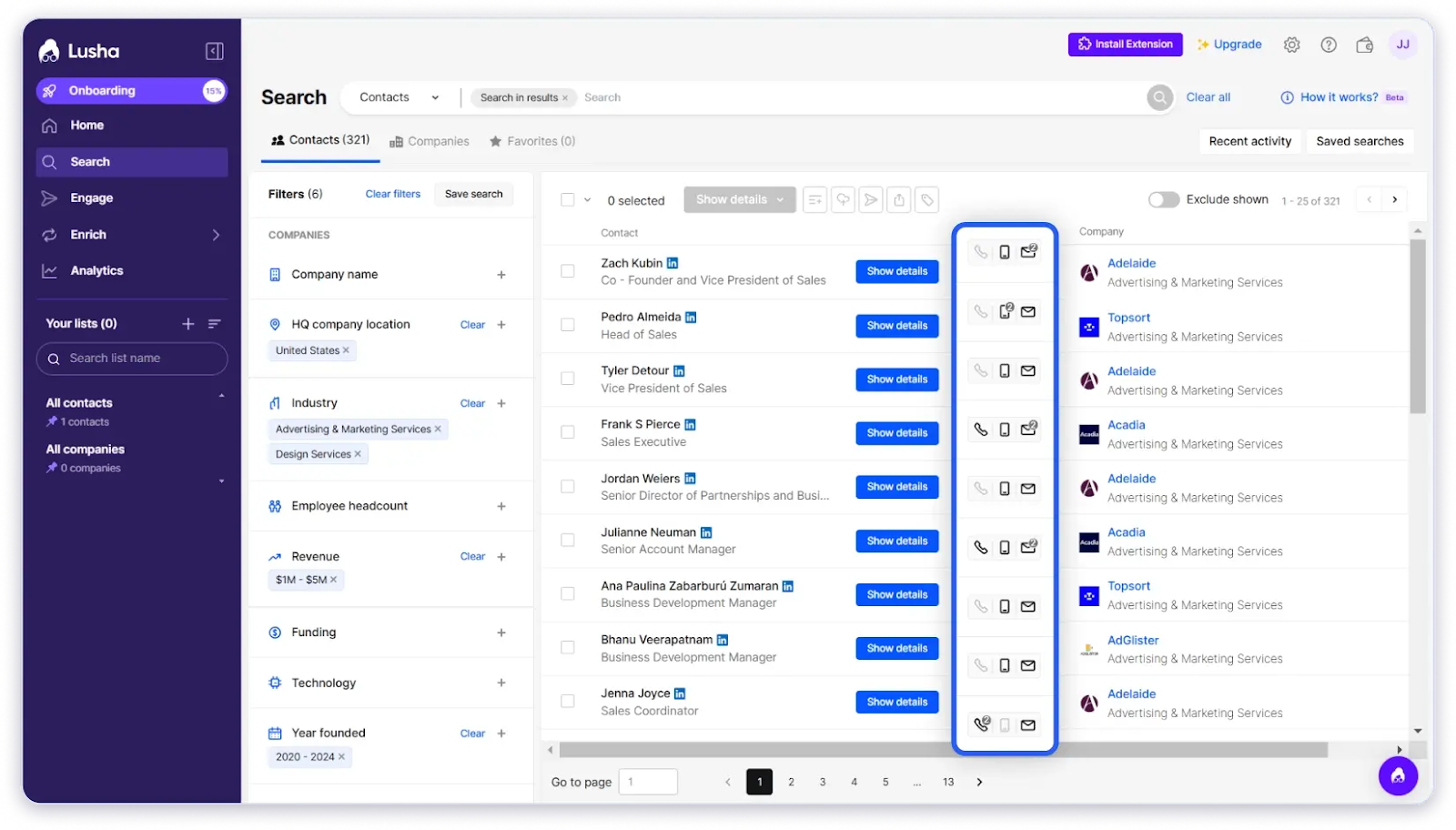Select Pedro Almeida's checkbox
Viewport: 1456px width, 830px height.
(x=568, y=325)
